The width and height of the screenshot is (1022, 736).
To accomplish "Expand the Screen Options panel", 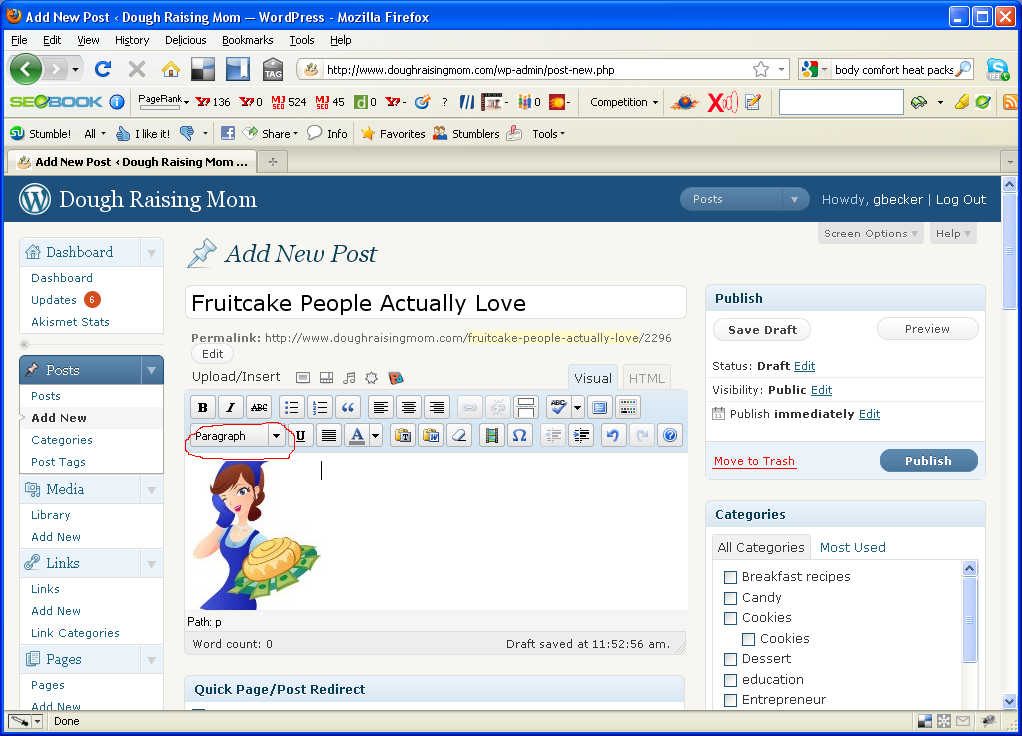I will click(x=870, y=233).
